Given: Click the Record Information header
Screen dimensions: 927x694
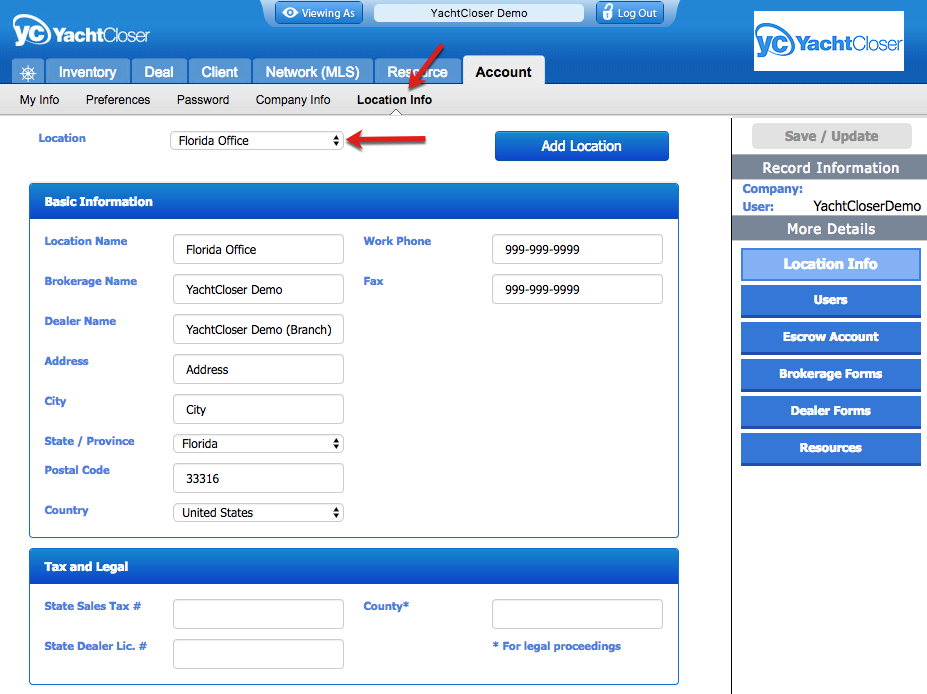Looking at the screenshot, I should 829,168.
